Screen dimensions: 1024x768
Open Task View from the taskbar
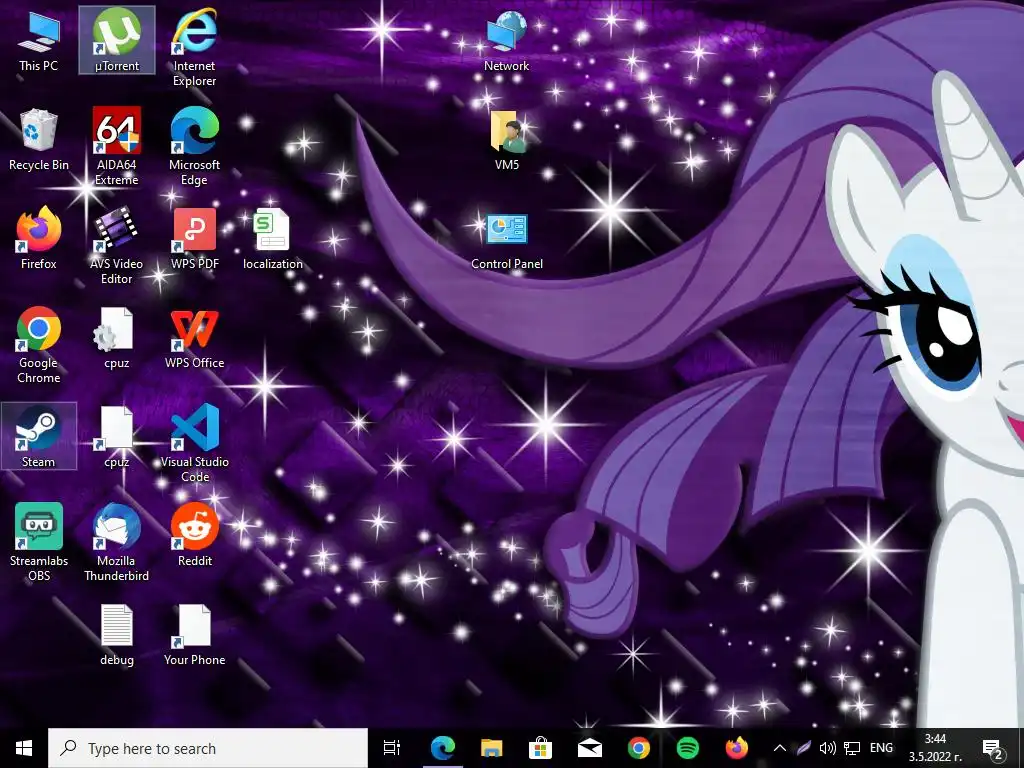[392, 748]
